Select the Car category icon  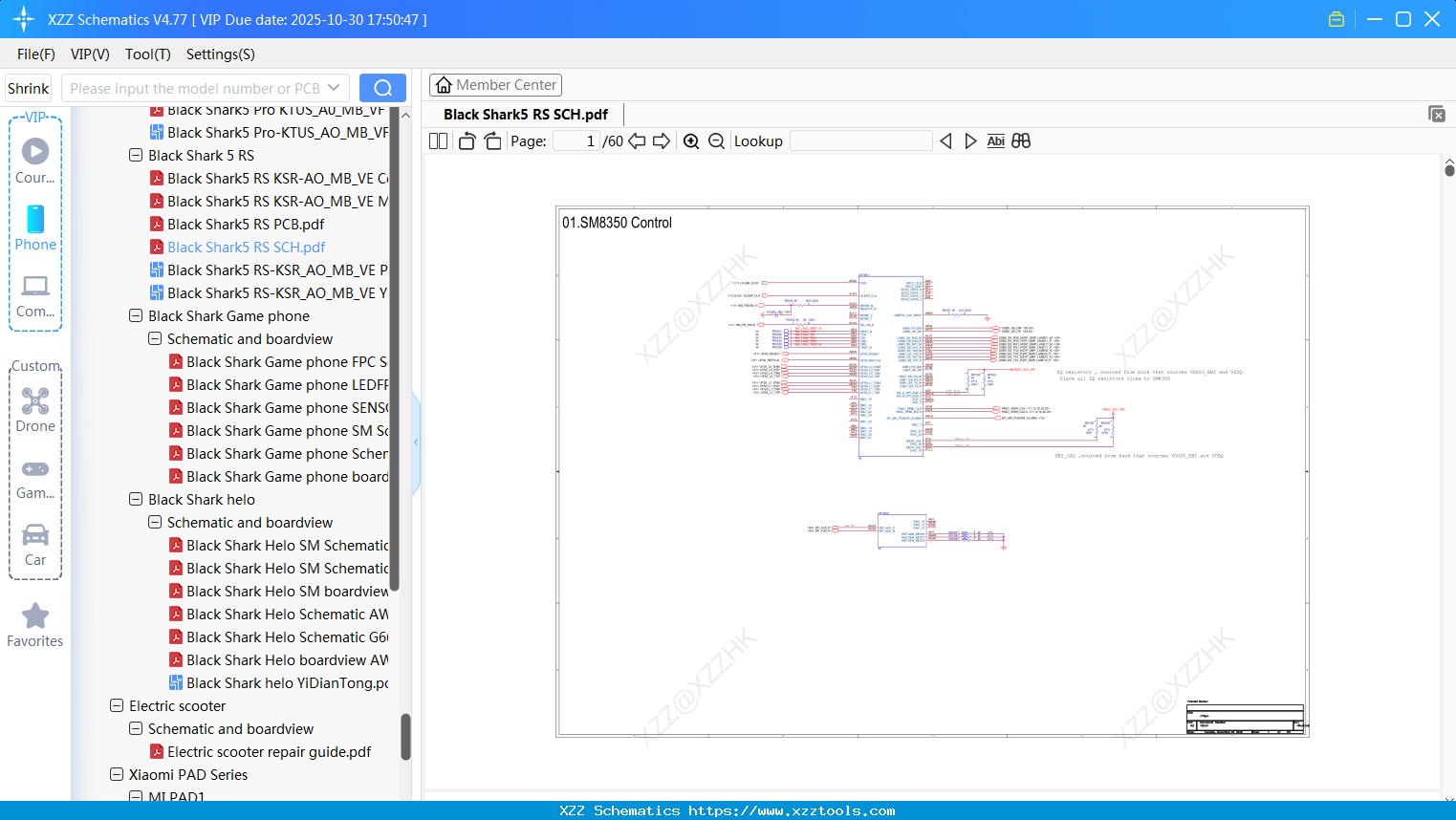tap(35, 544)
